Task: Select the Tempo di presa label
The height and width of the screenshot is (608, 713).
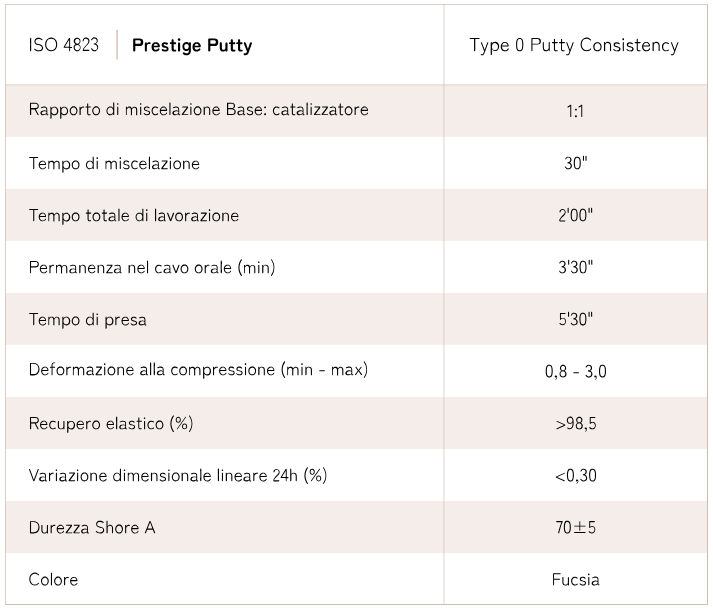Action: [88, 319]
